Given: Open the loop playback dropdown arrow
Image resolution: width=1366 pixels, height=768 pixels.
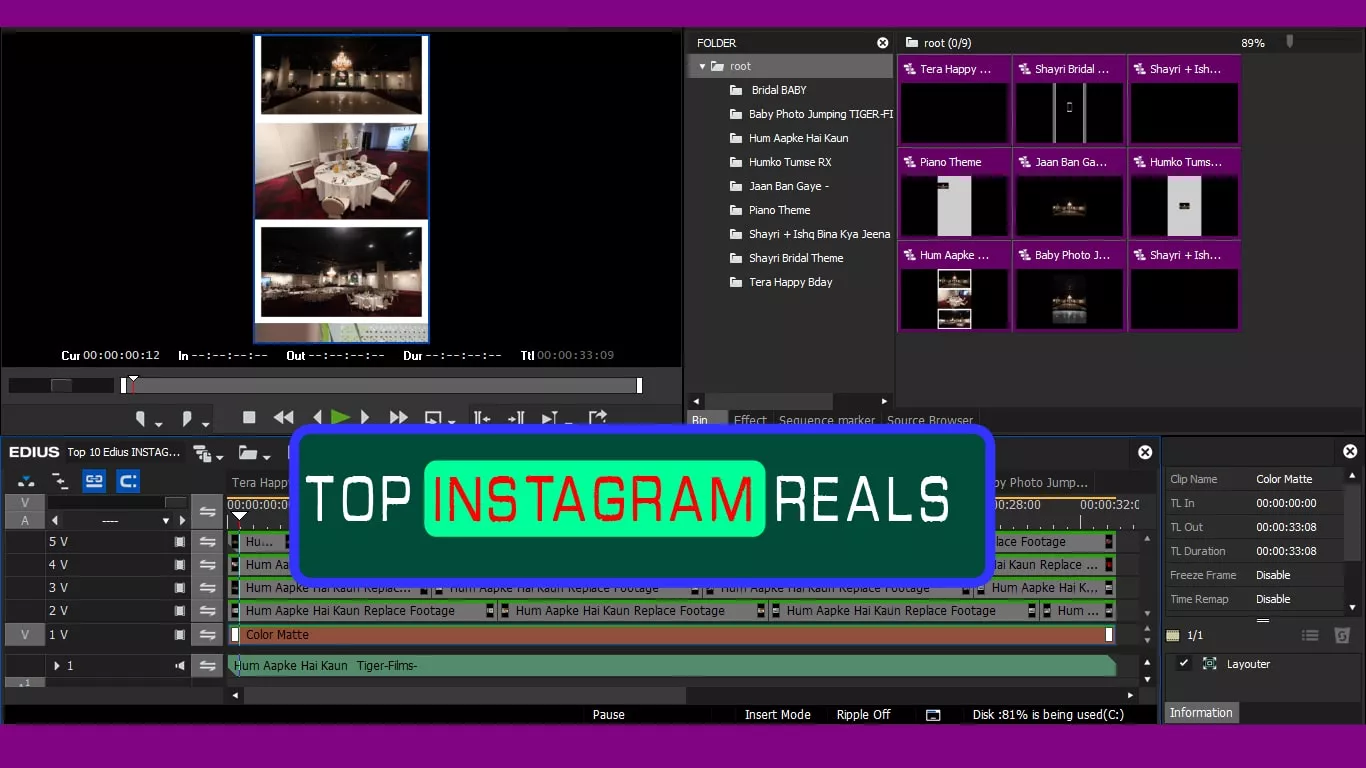Looking at the screenshot, I should pos(452,422).
